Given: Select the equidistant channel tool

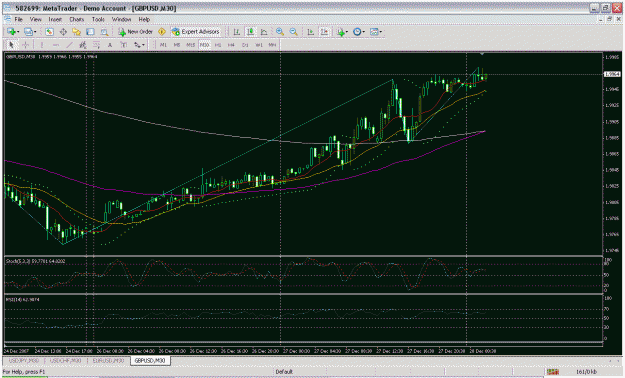Looking at the screenshot, I should pyautogui.click(x=83, y=45).
